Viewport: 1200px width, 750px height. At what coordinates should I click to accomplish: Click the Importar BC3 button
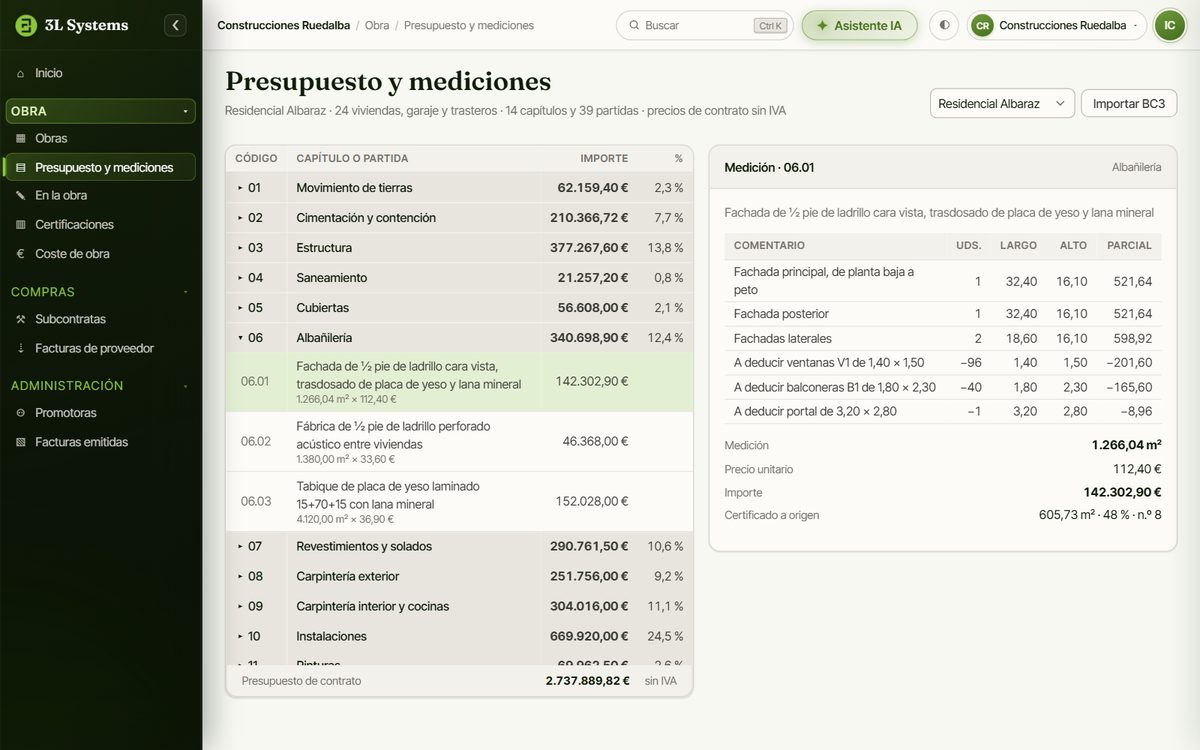tap(1129, 103)
